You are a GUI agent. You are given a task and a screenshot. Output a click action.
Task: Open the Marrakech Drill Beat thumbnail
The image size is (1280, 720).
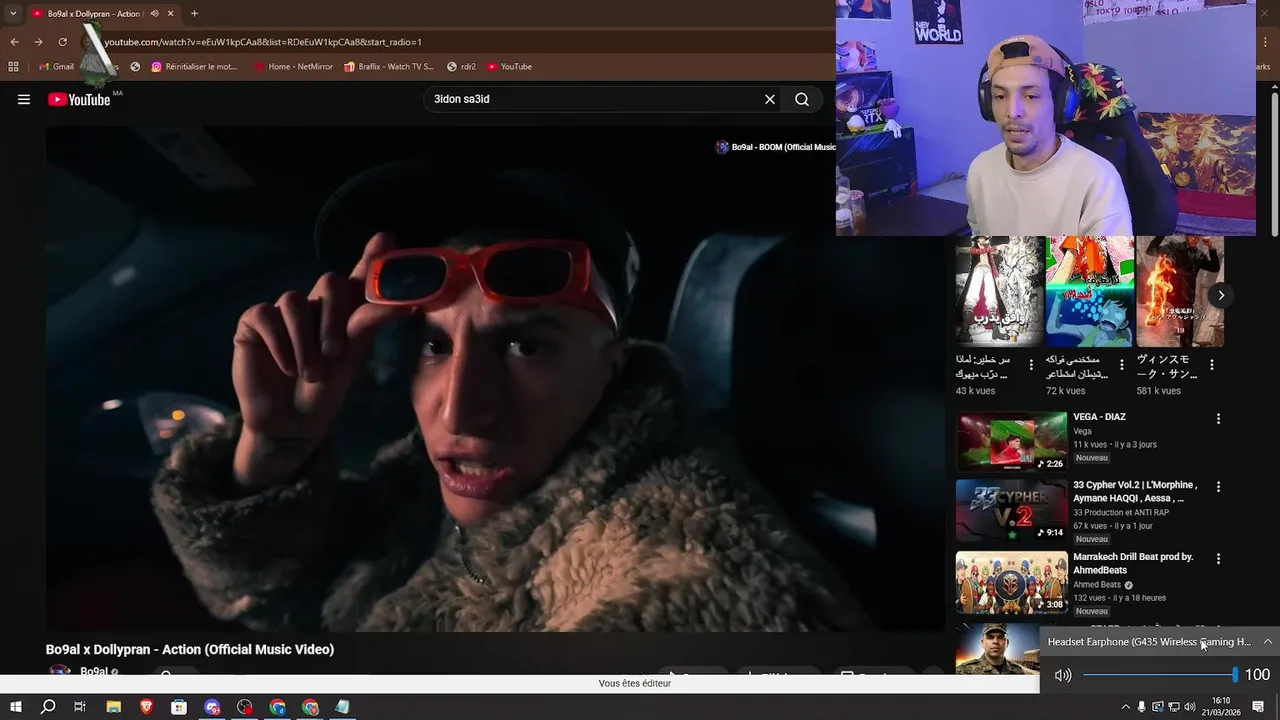click(x=1011, y=583)
